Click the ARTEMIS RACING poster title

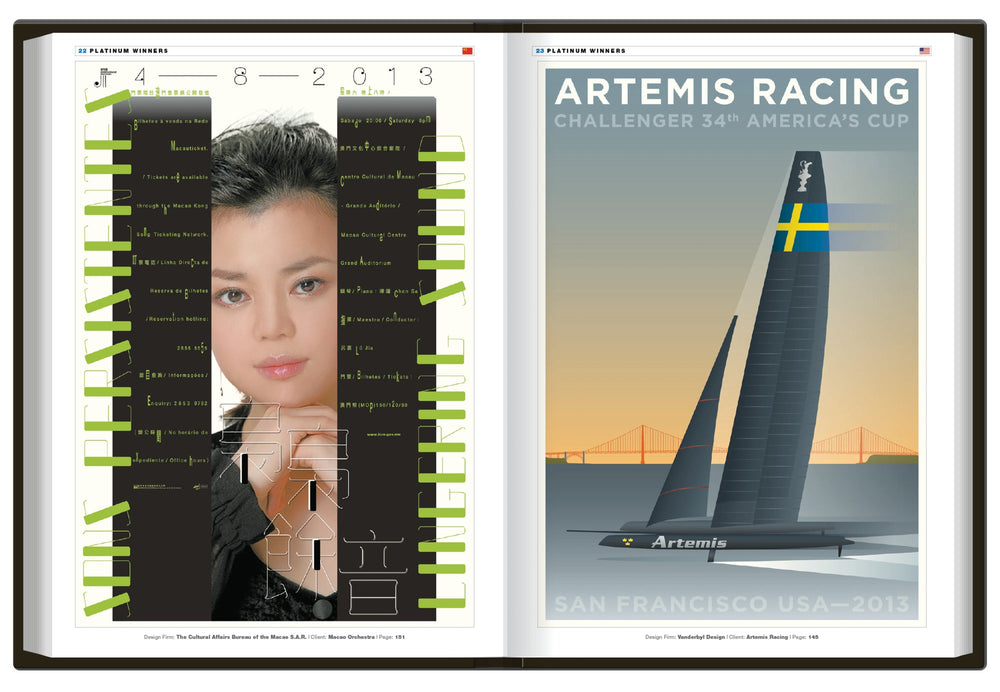click(732, 91)
